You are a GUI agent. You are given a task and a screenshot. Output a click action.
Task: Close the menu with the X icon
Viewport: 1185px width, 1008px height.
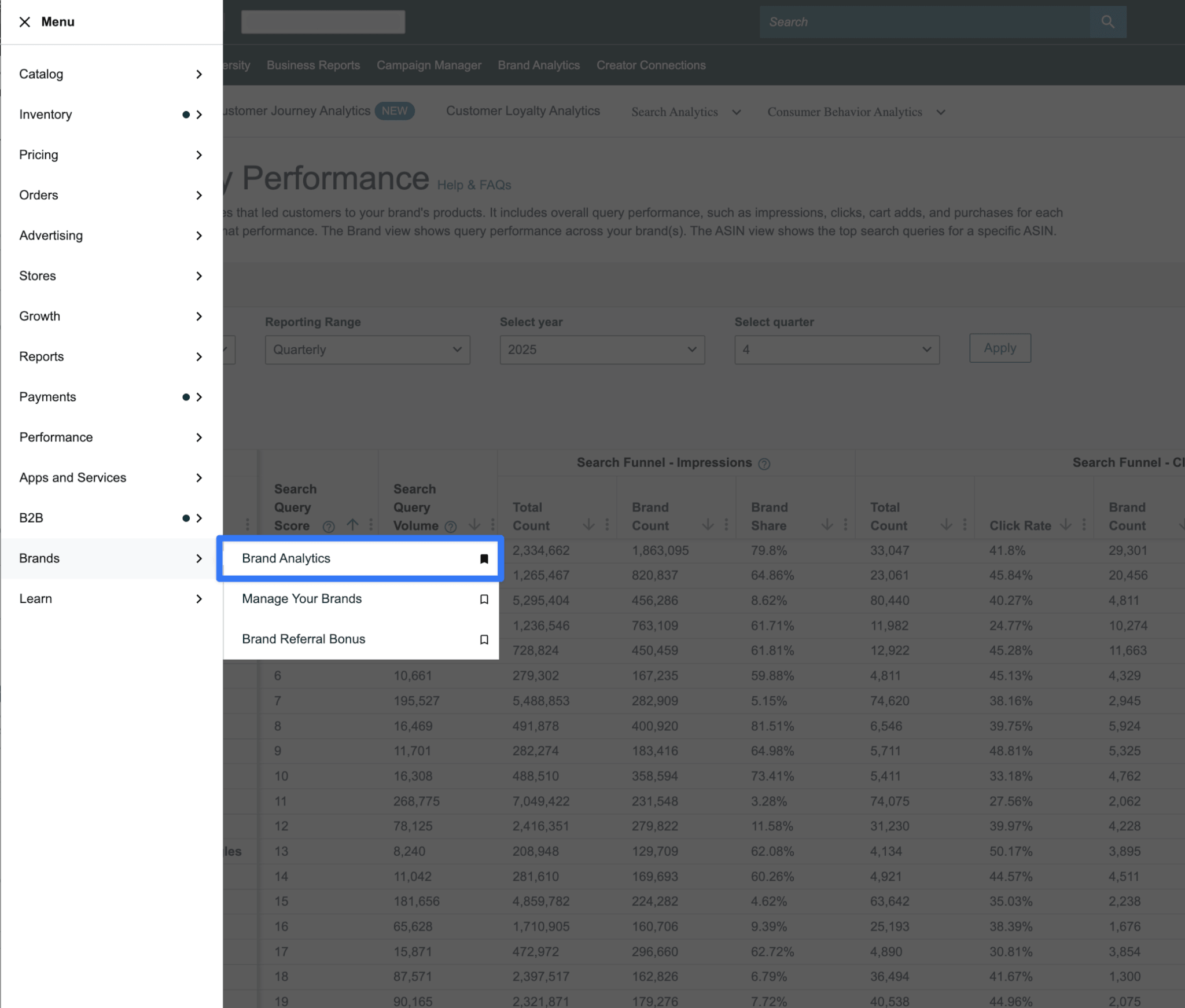(x=24, y=22)
